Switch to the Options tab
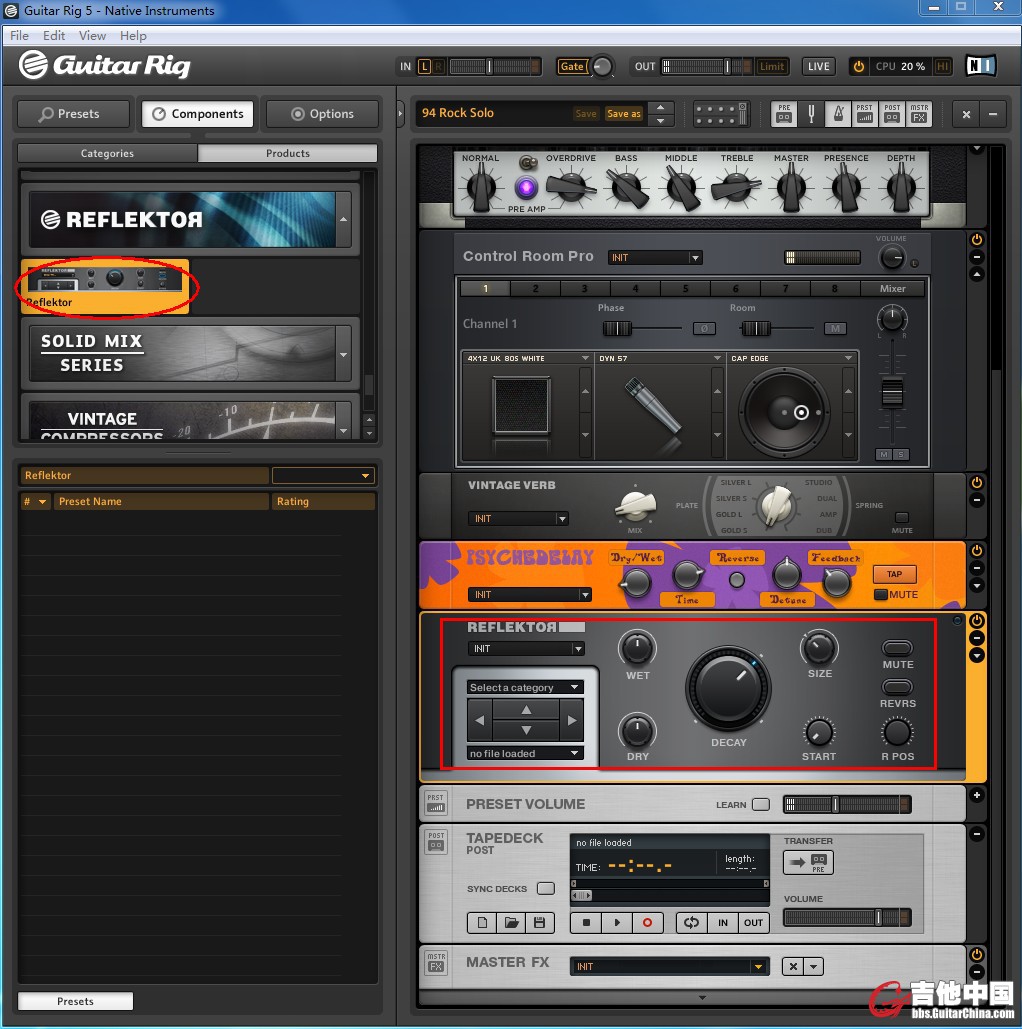 [322, 114]
